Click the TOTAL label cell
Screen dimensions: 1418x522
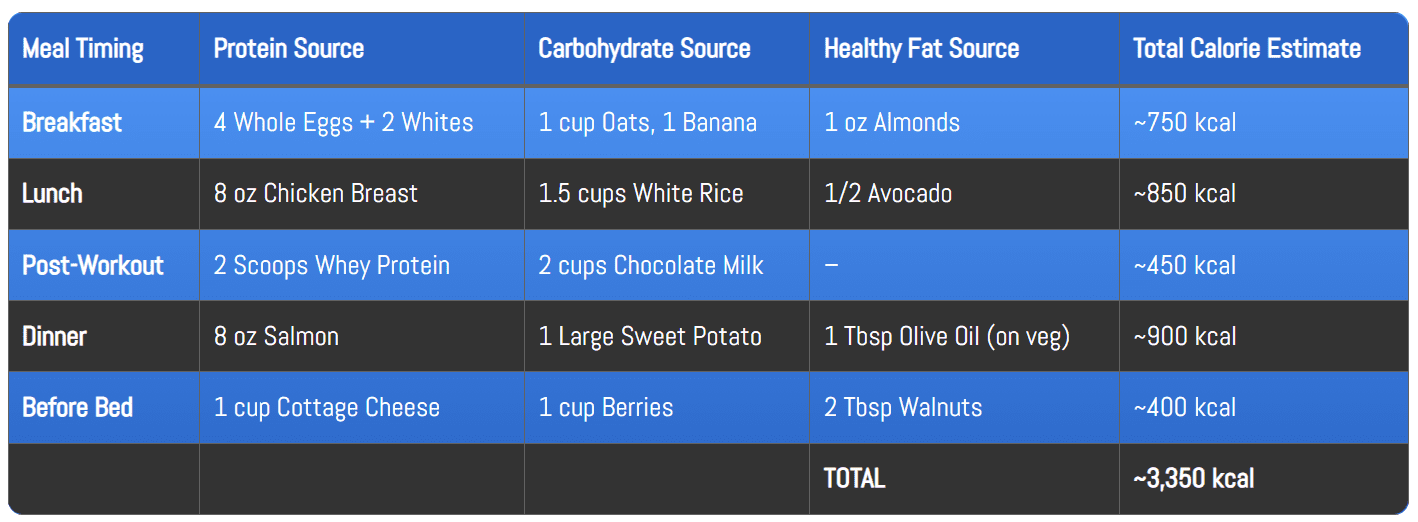point(854,478)
